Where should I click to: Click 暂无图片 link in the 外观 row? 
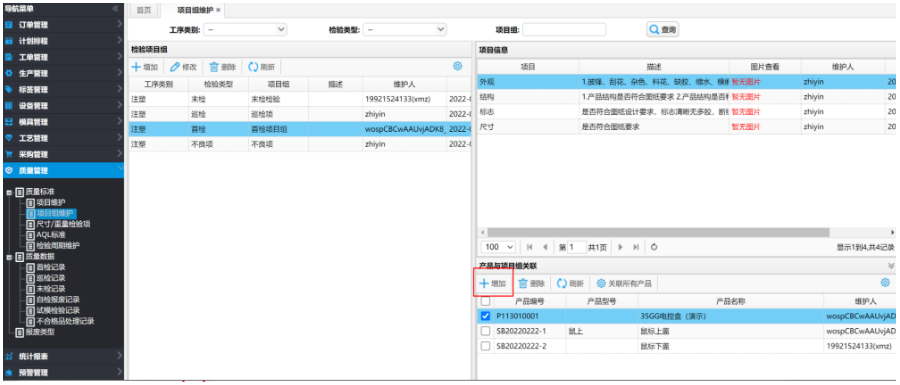point(746,82)
